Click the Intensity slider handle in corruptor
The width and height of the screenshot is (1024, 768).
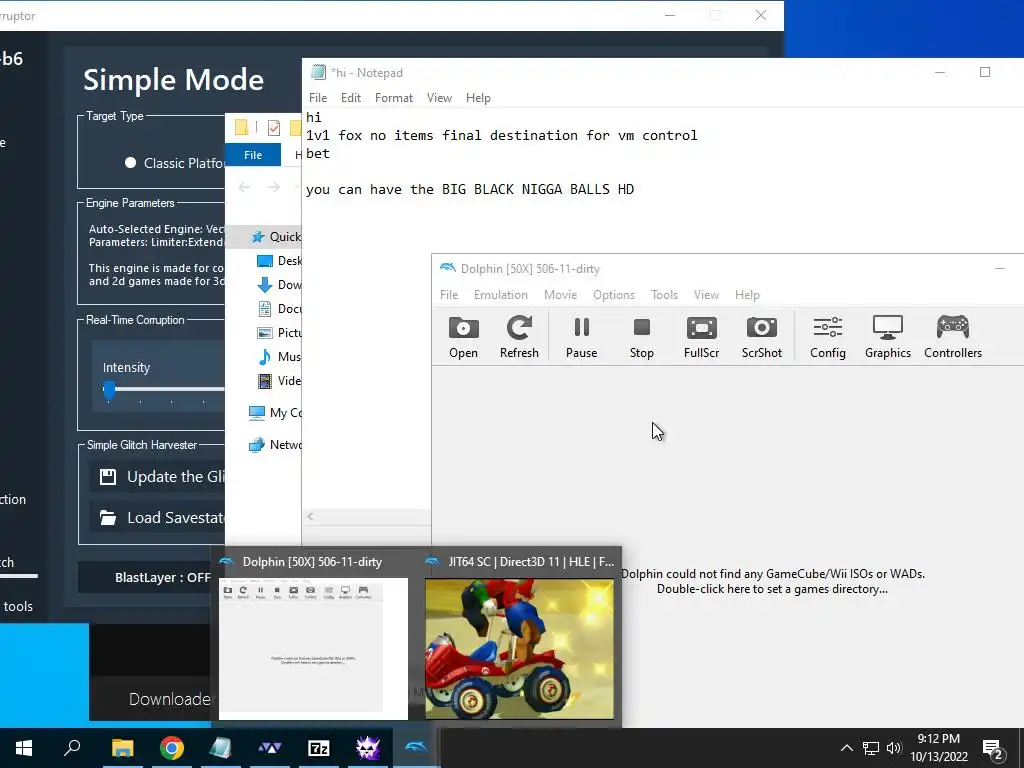pyautogui.click(x=109, y=390)
